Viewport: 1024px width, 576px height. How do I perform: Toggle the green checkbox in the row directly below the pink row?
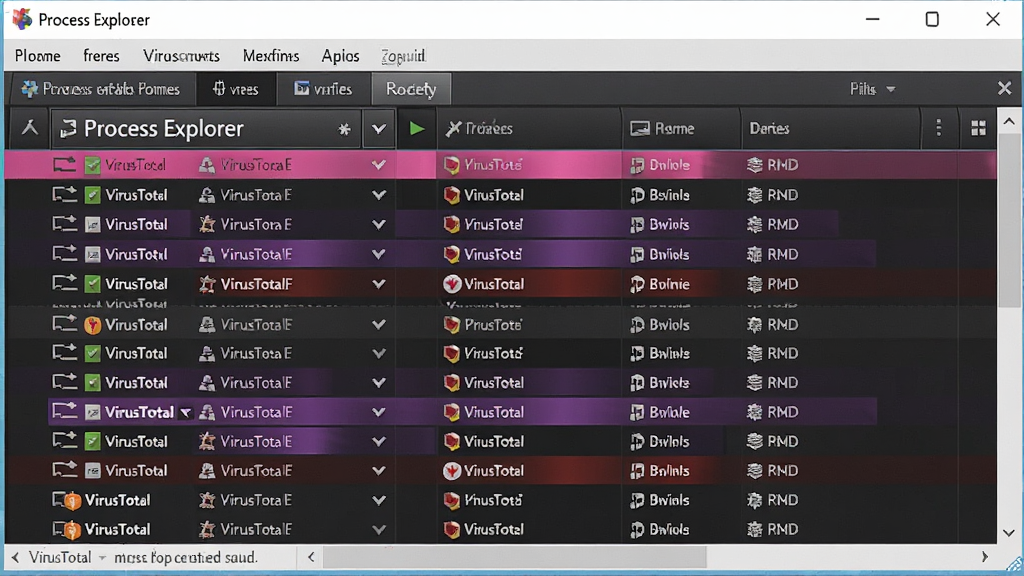pyautogui.click(x=93, y=195)
